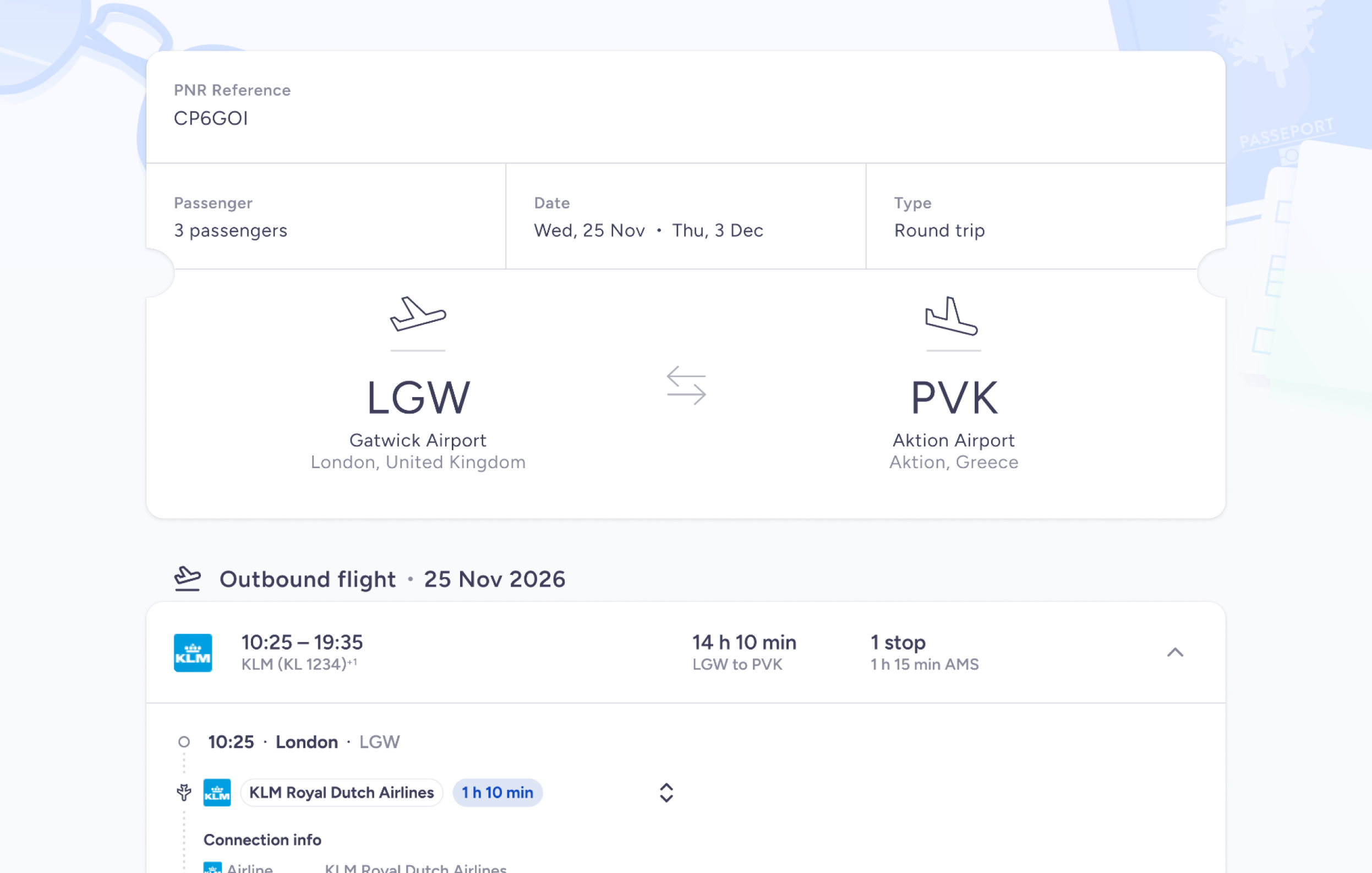The height and width of the screenshot is (873, 1372).
Task: Click the landing plane icon above PVK
Action: (x=952, y=316)
